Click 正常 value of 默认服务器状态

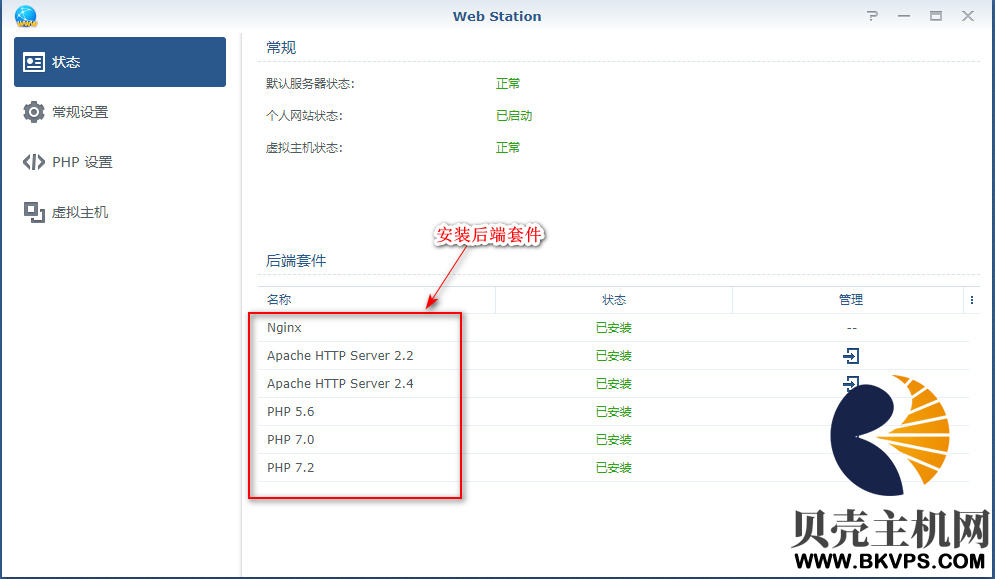coord(508,84)
